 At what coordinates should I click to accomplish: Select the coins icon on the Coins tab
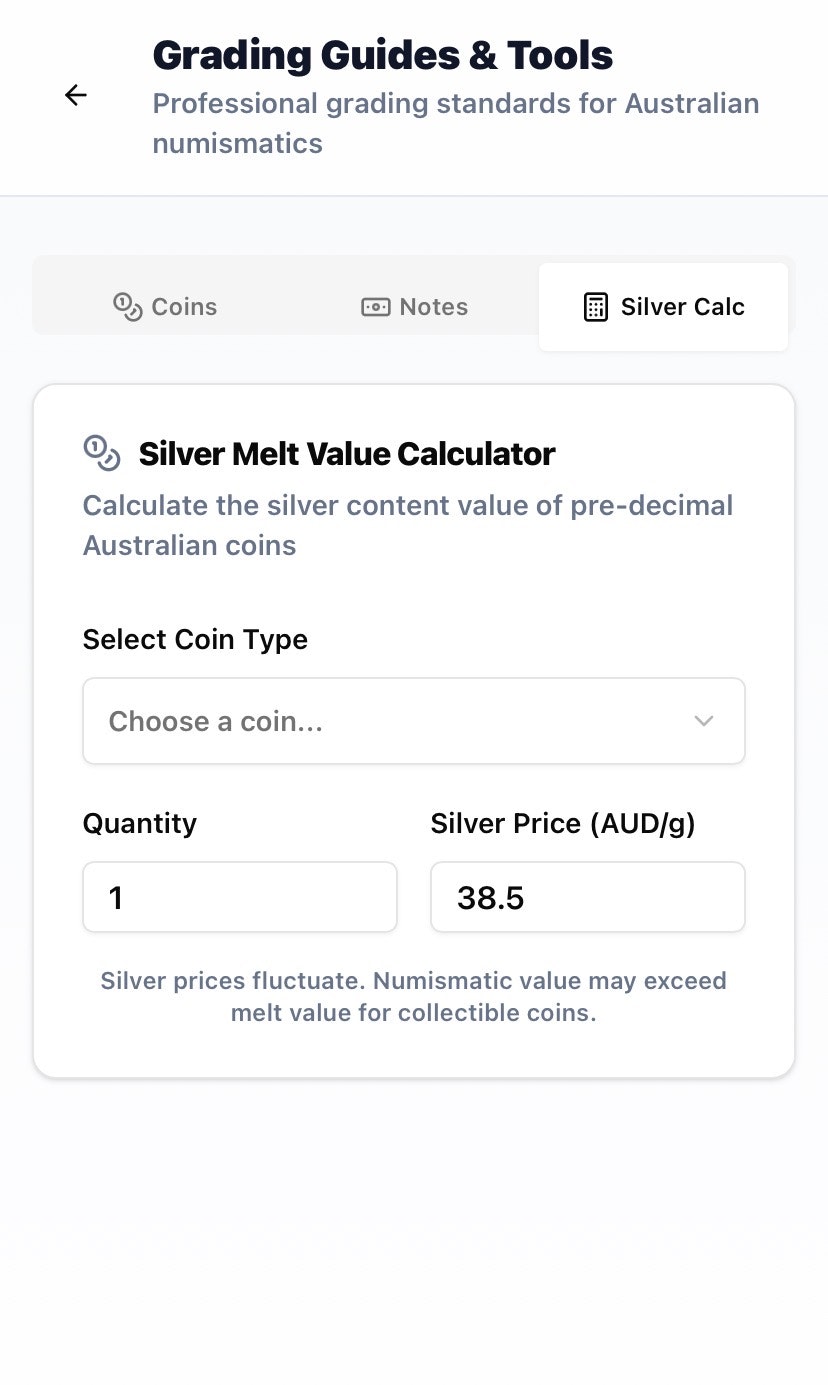[x=127, y=307]
